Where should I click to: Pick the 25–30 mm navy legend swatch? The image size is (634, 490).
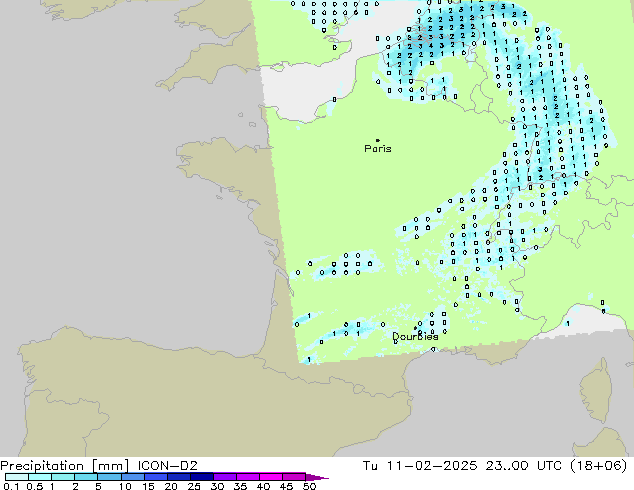[201, 477]
